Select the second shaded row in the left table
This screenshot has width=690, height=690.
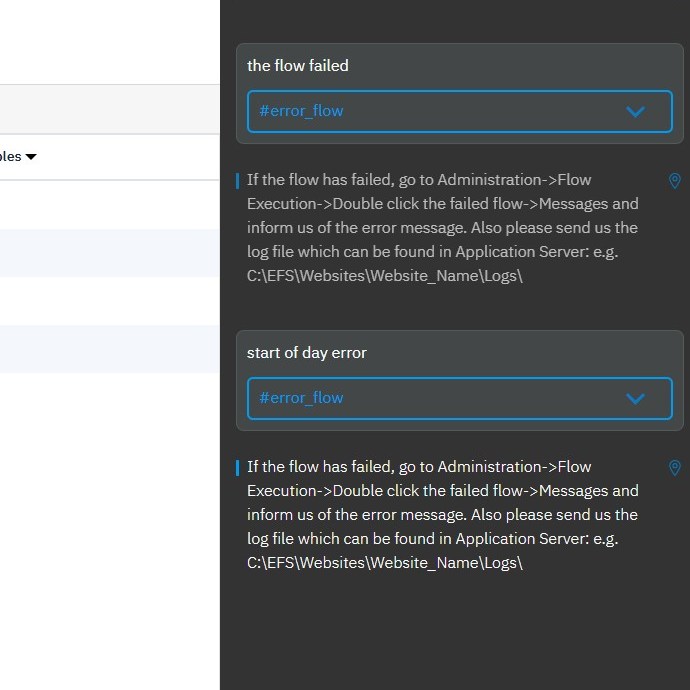click(109, 349)
